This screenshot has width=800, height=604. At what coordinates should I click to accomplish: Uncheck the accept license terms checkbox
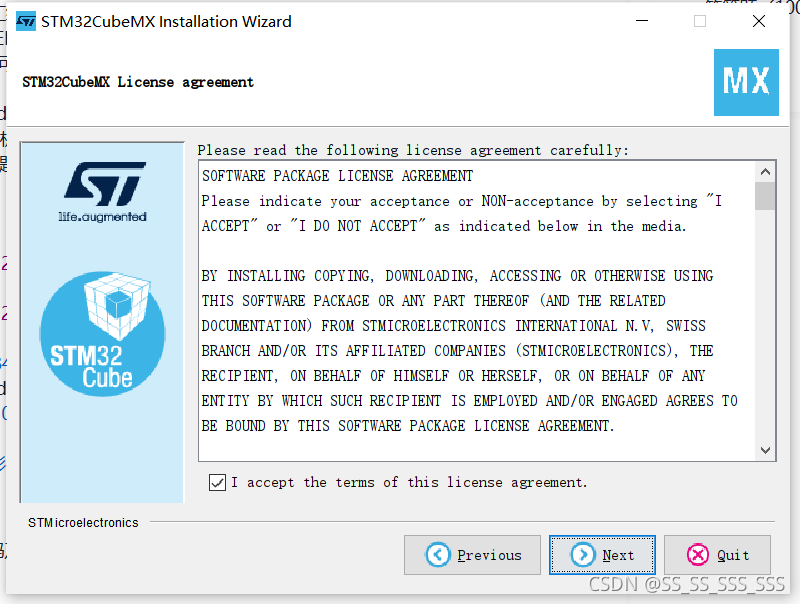coord(217,482)
